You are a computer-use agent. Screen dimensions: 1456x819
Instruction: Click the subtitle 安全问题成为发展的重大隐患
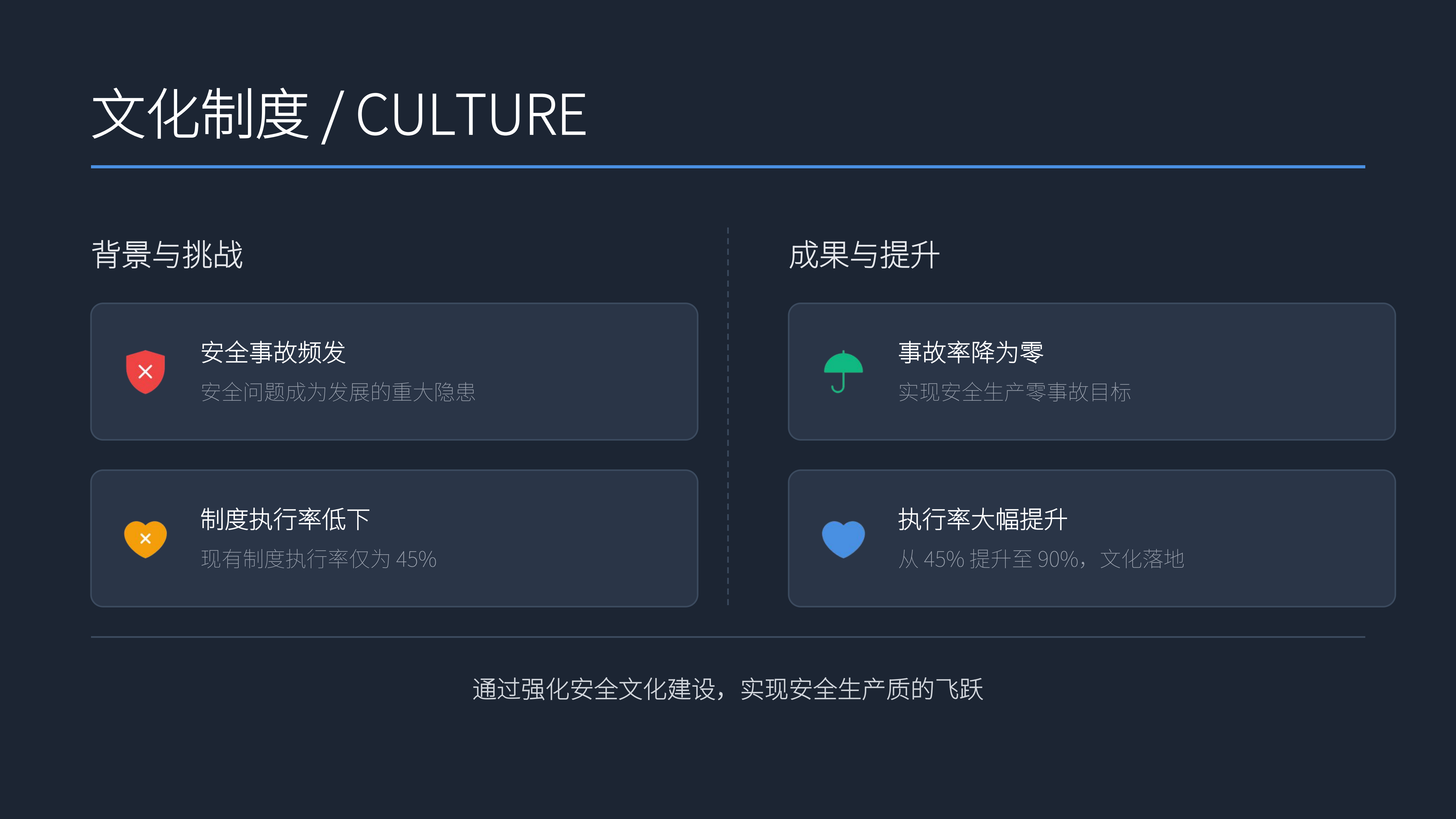tap(338, 392)
